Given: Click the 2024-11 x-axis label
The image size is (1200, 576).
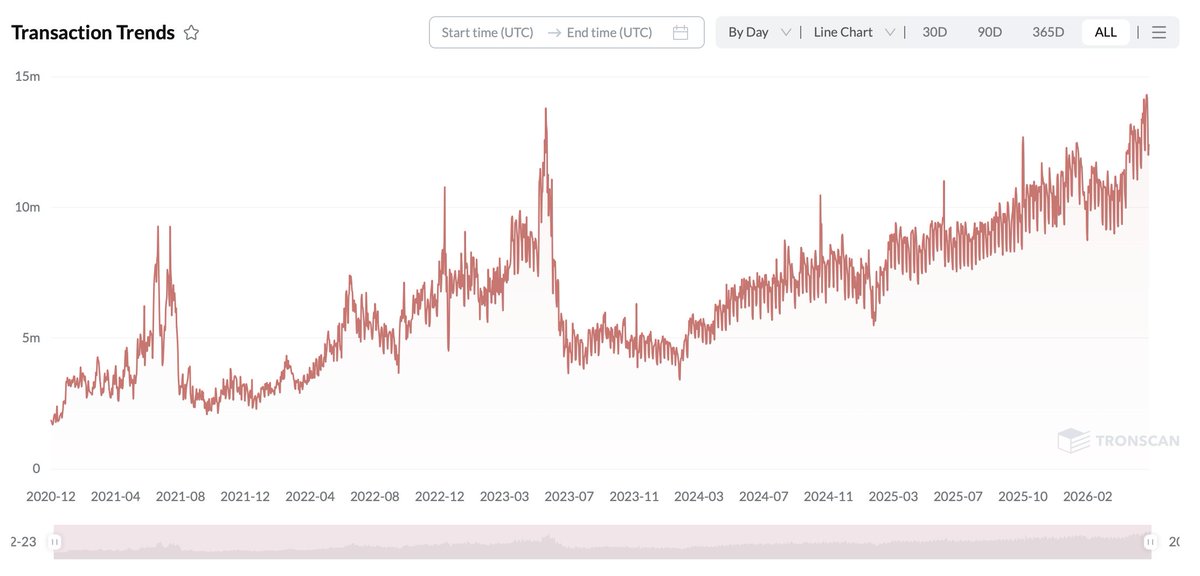Looking at the screenshot, I should pos(829,496).
